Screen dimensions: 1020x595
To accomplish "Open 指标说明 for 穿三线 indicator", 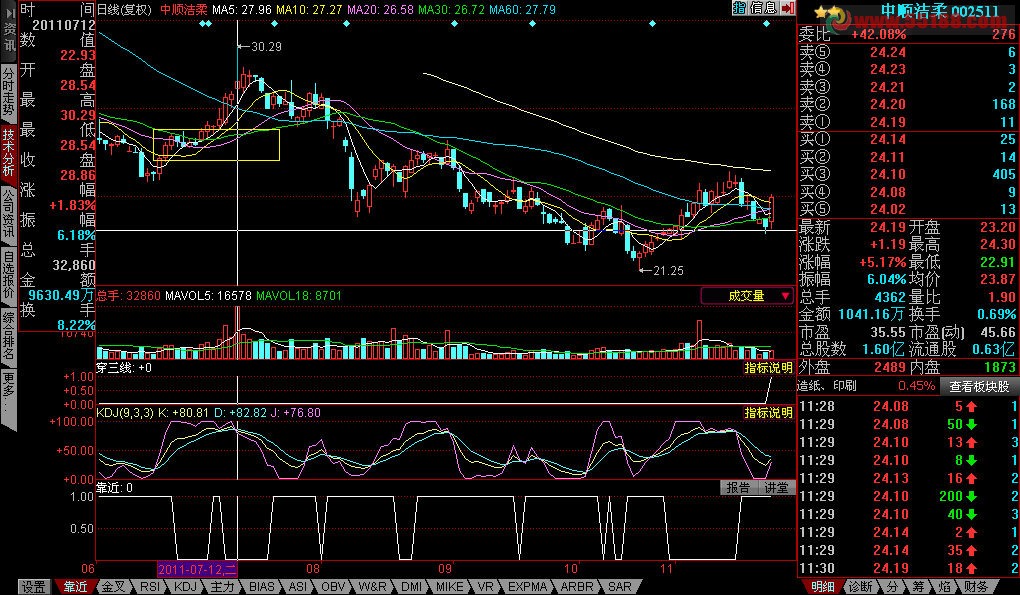I will [768, 368].
